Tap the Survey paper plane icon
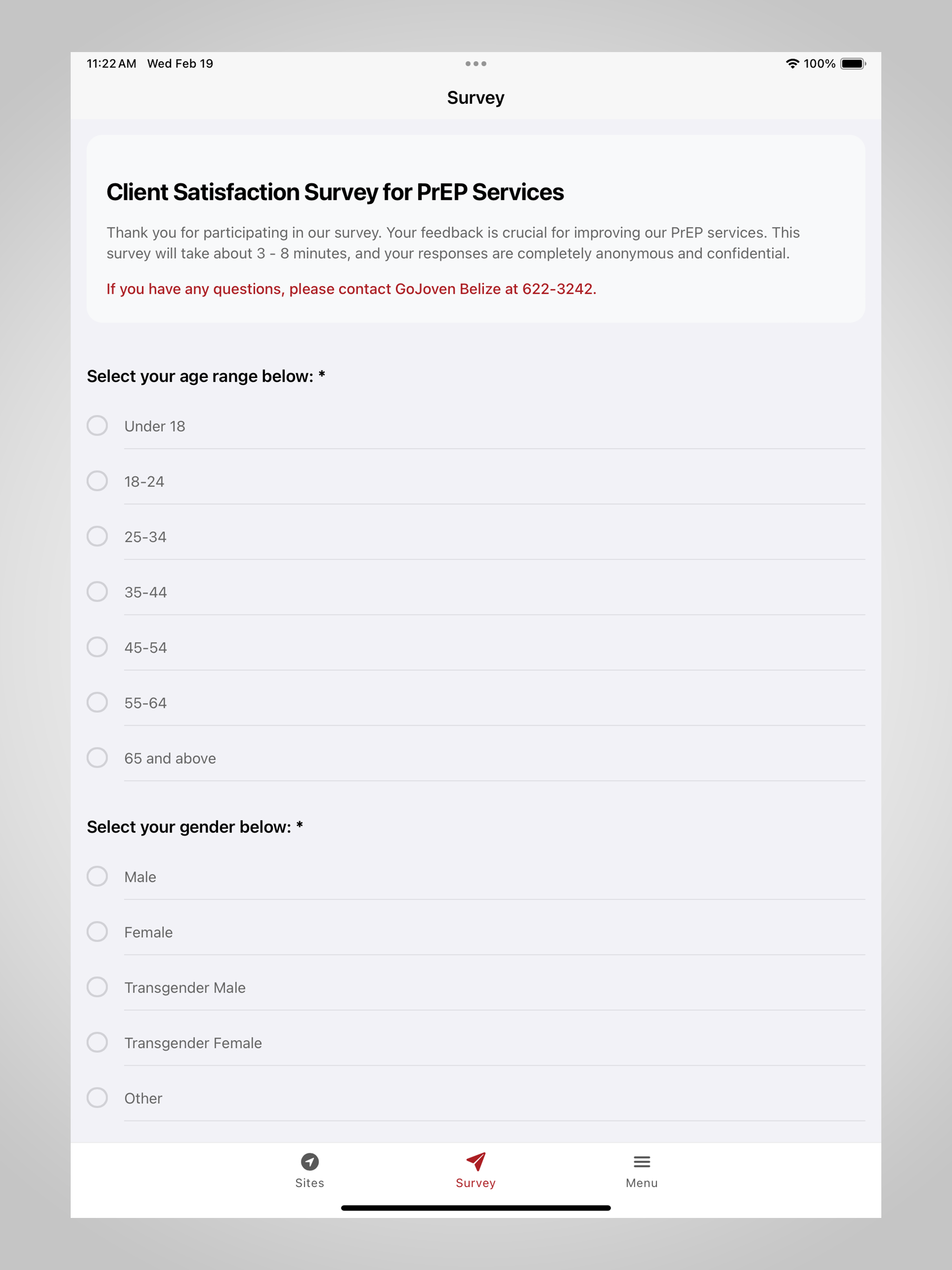This screenshot has height=1270, width=952. point(476,1162)
